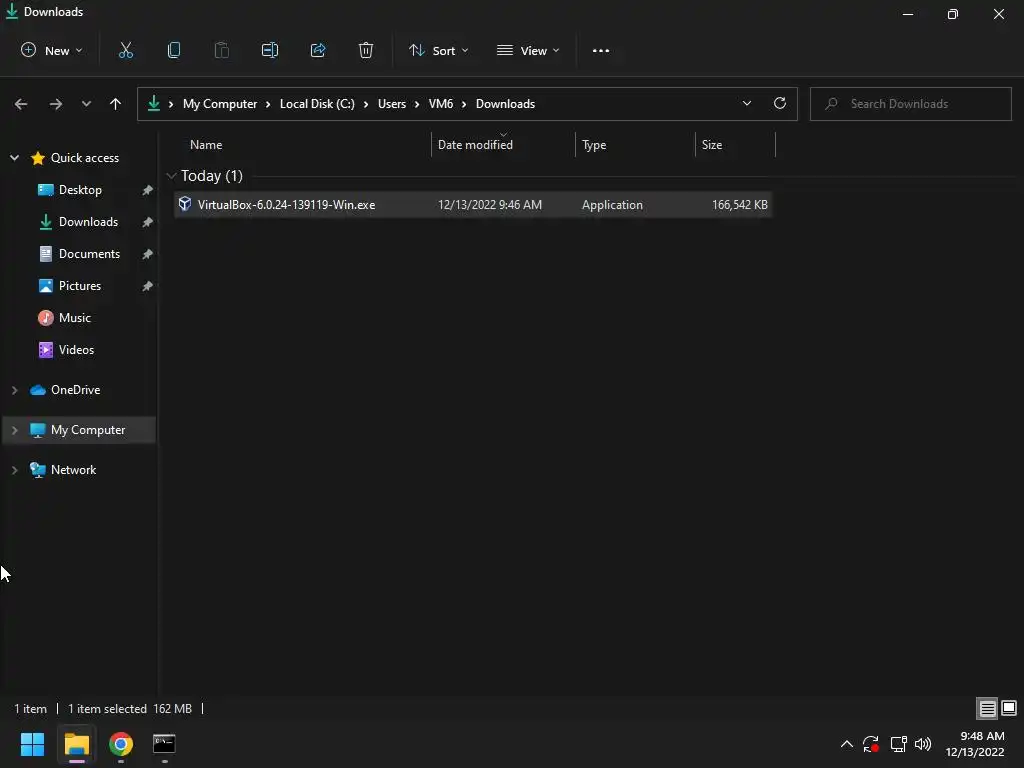Click pin icon next to Documents
Viewport: 1024px width, 768px height.
(x=148, y=254)
